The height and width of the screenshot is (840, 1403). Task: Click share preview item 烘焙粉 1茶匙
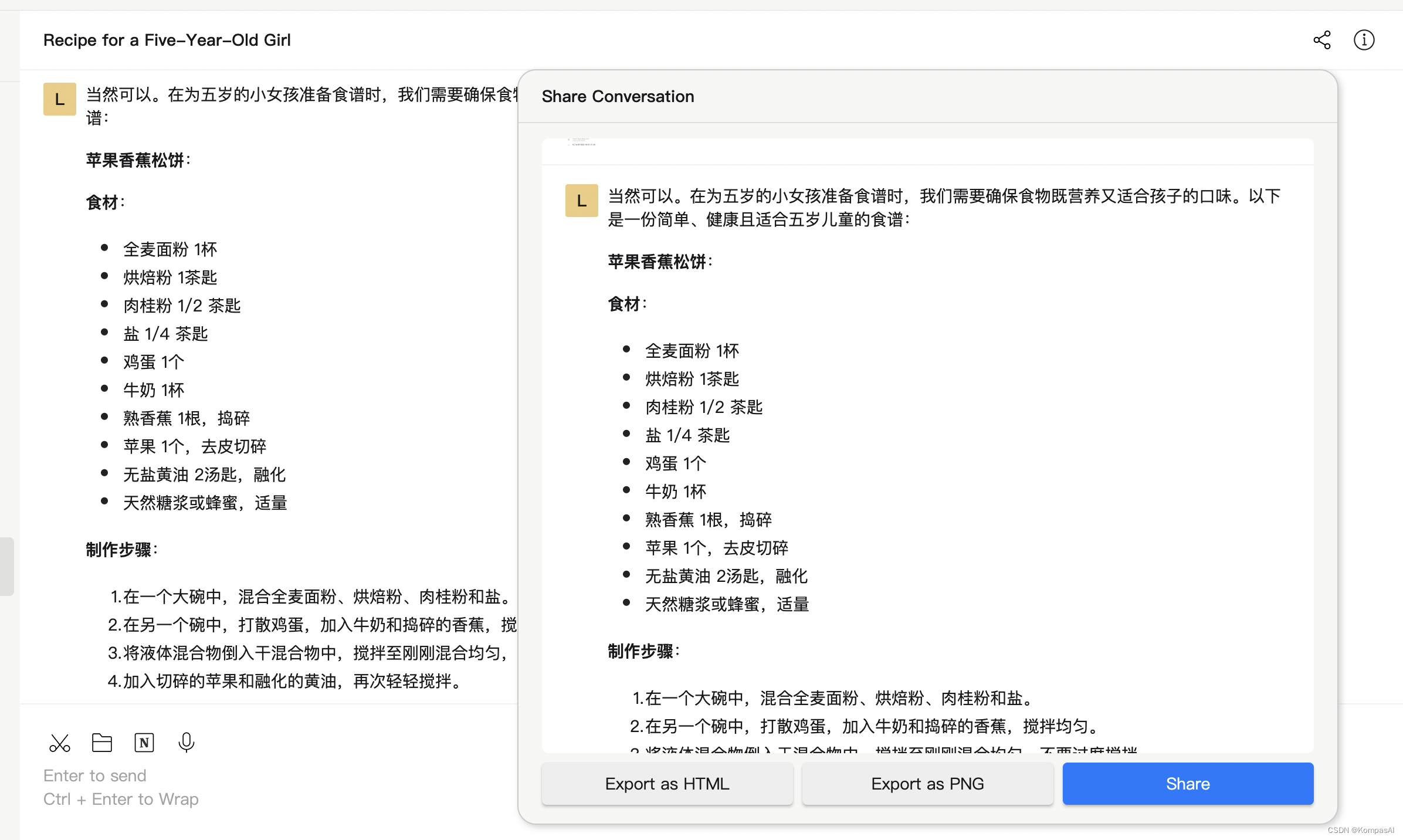click(692, 379)
